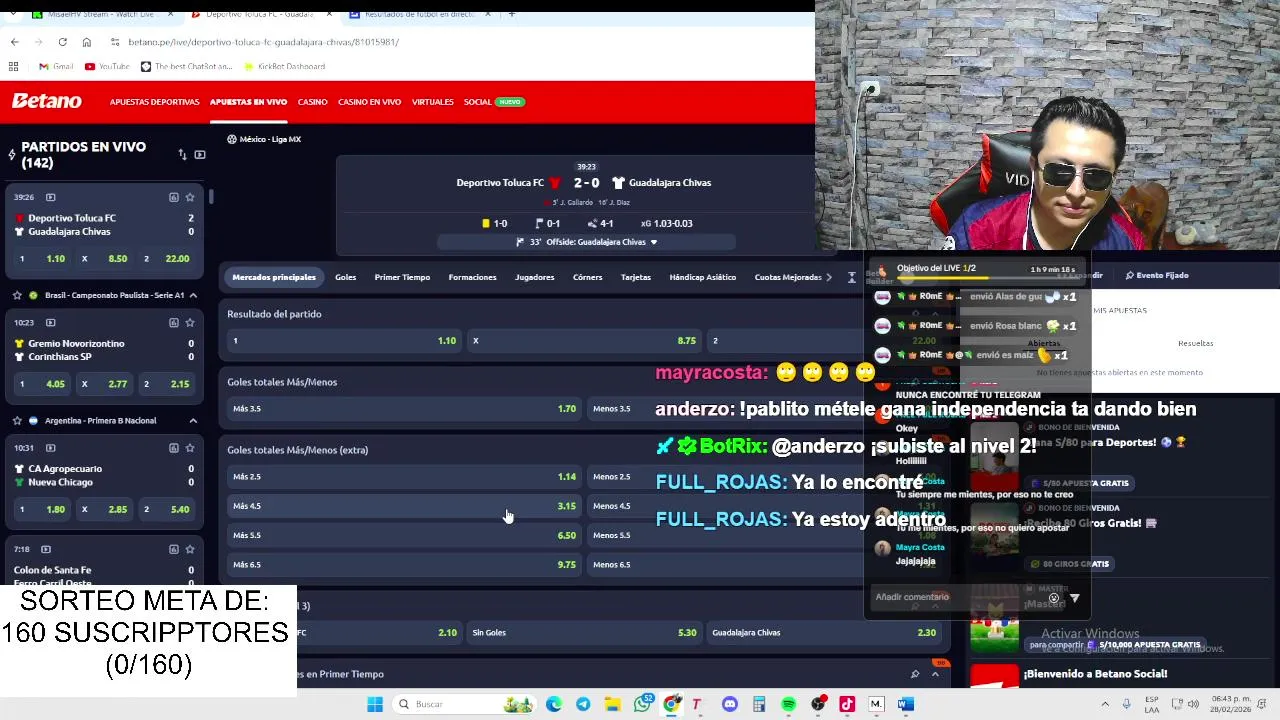Click the video icon beside 10:23 match time
The image size is (1280, 720).
[x=50, y=323]
